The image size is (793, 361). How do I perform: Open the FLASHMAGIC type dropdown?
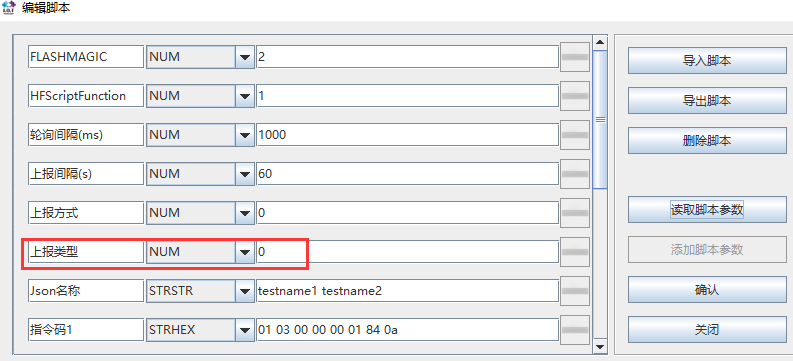(x=245, y=57)
